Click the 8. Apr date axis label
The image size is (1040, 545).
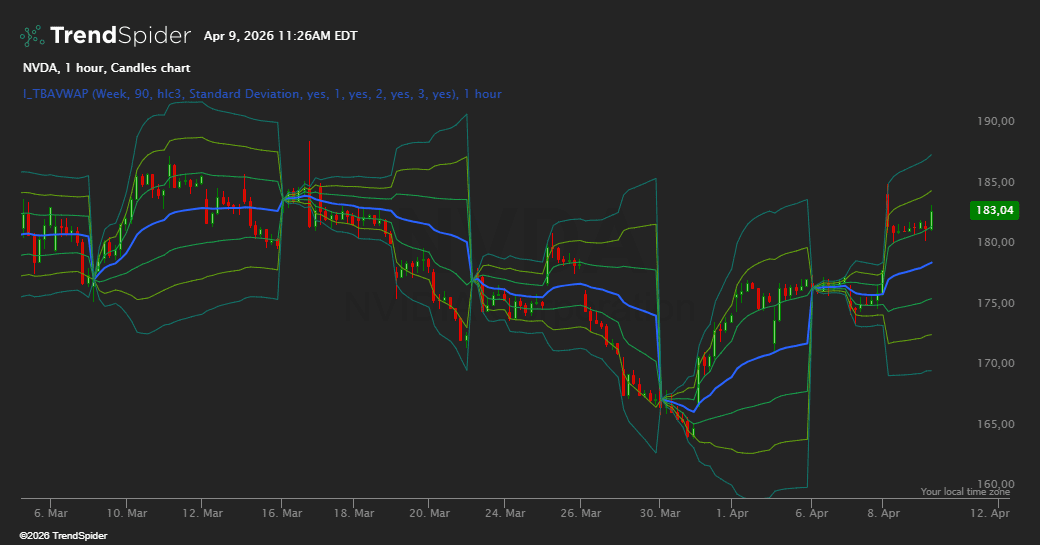[883, 513]
